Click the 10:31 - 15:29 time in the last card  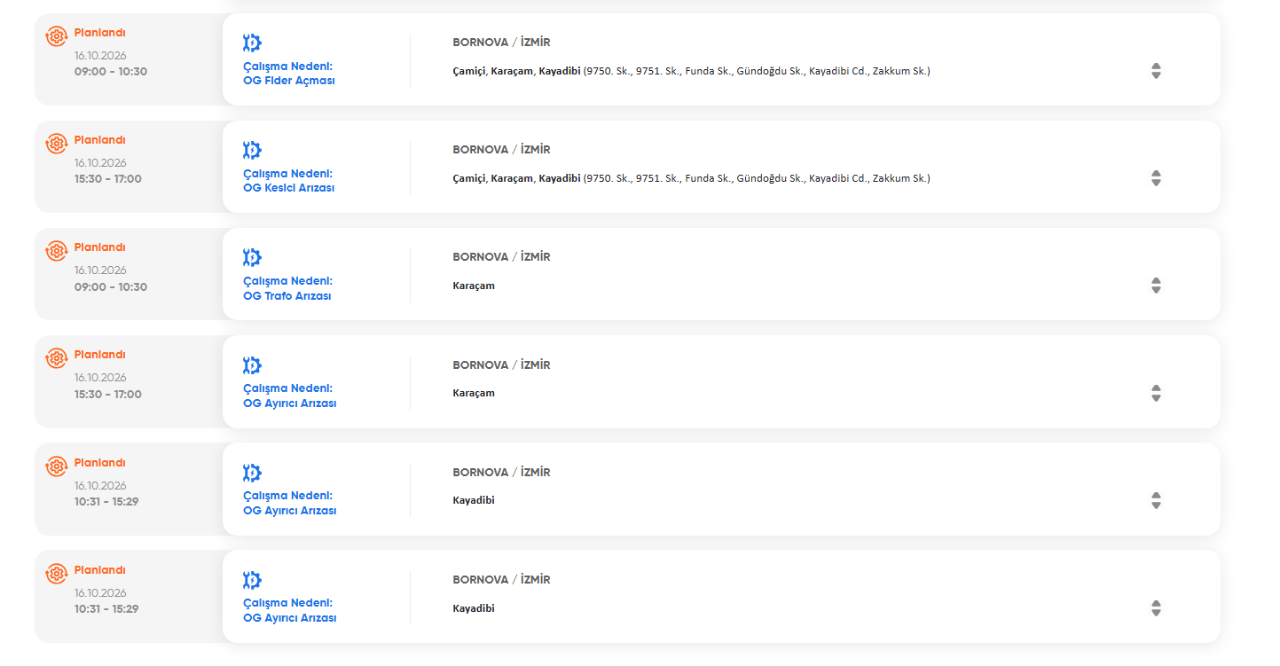point(106,609)
